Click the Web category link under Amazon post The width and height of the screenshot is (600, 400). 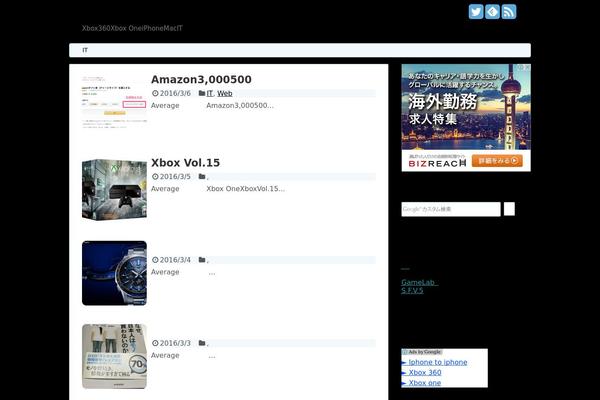pyautogui.click(x=225, y=93)
